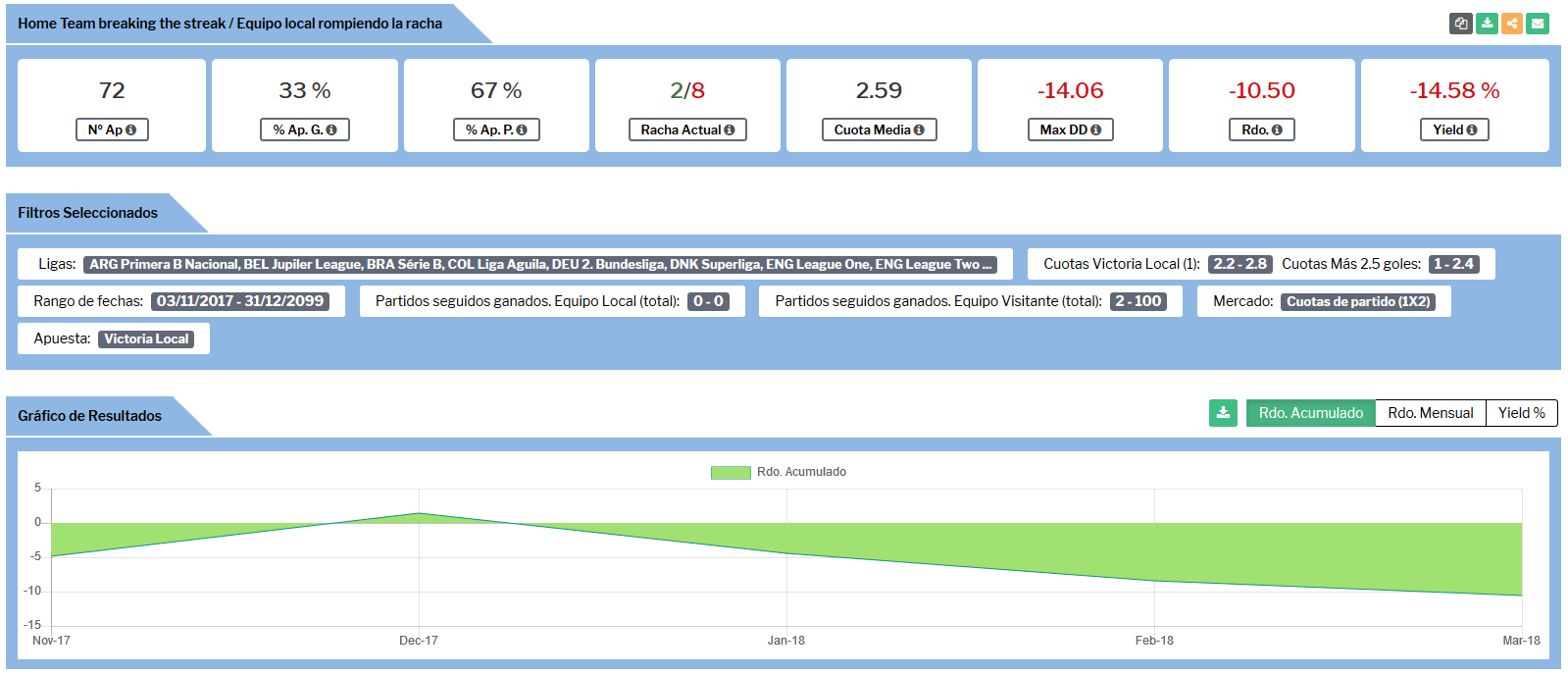The height and width of the screenshot is (675, 1568).
Task: Select the Victoria Local bet badge
Action: 146,338
